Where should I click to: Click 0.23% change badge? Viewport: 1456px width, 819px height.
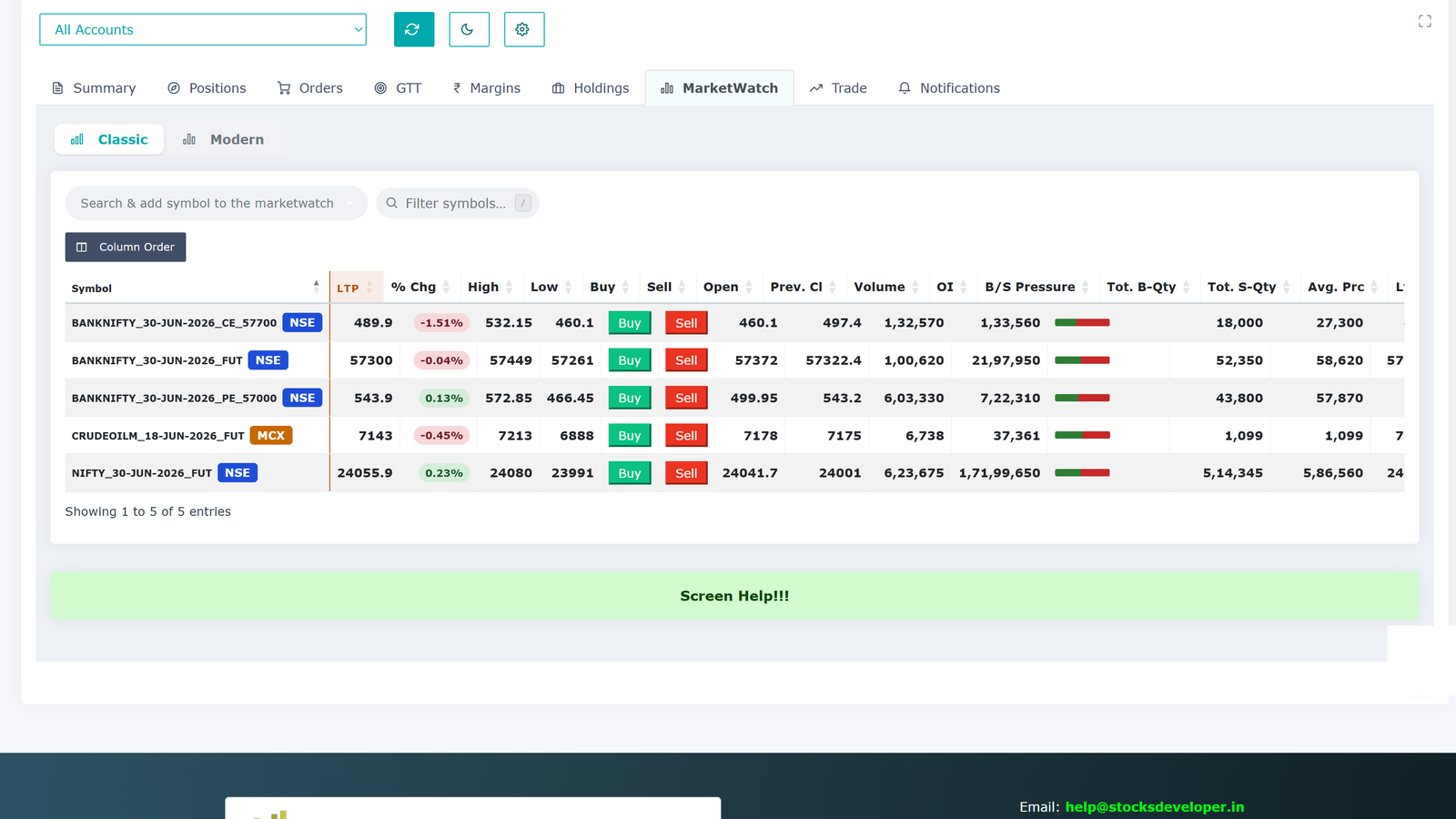click(444, 473)
